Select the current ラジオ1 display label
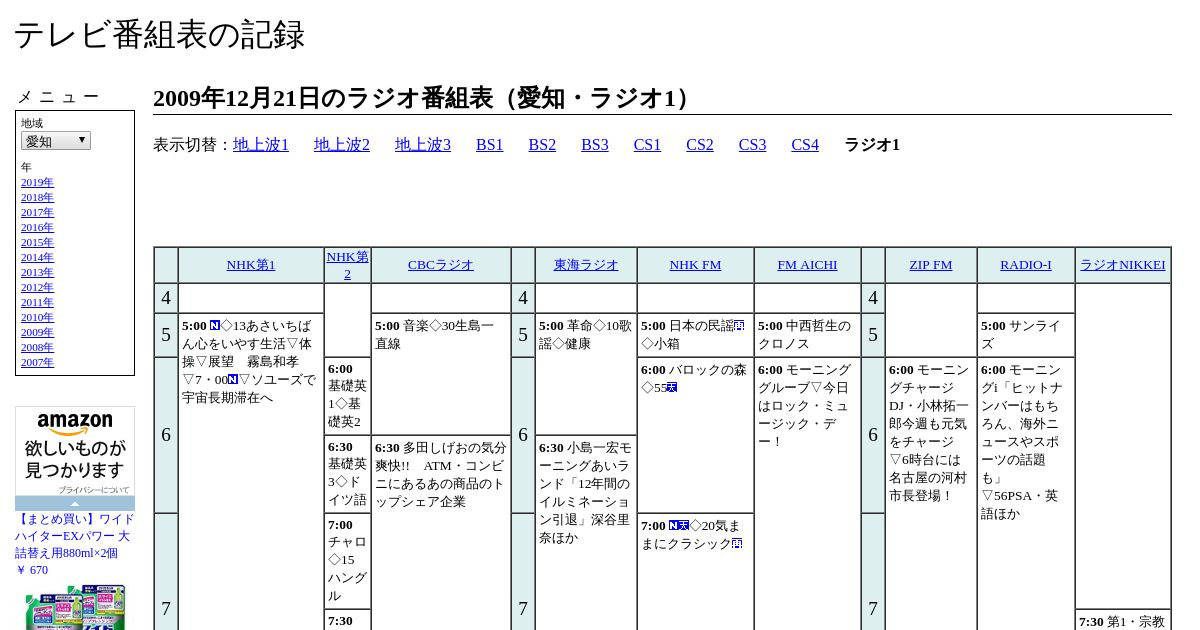The height and width of the screenshot is (630, 1200). (872, 145)
